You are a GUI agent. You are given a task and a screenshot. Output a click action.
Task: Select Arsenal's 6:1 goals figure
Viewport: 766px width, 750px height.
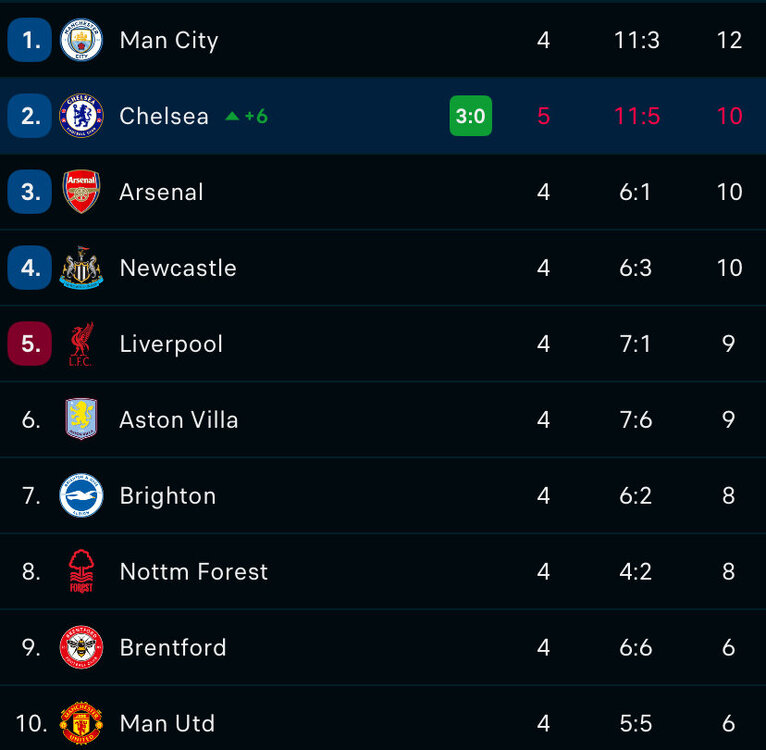tap(635, 192)
